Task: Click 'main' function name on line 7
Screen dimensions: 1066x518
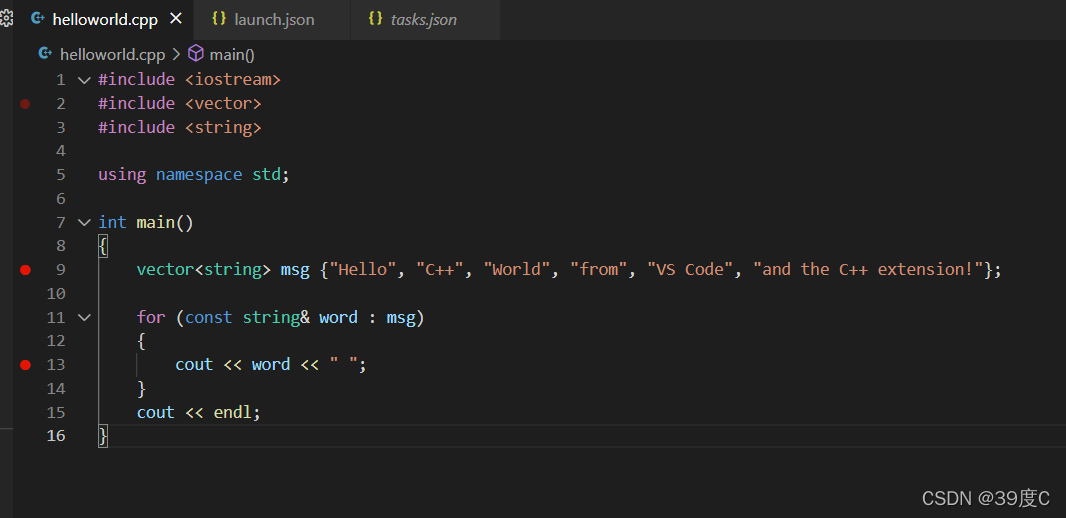Action: tap(156, 222)
